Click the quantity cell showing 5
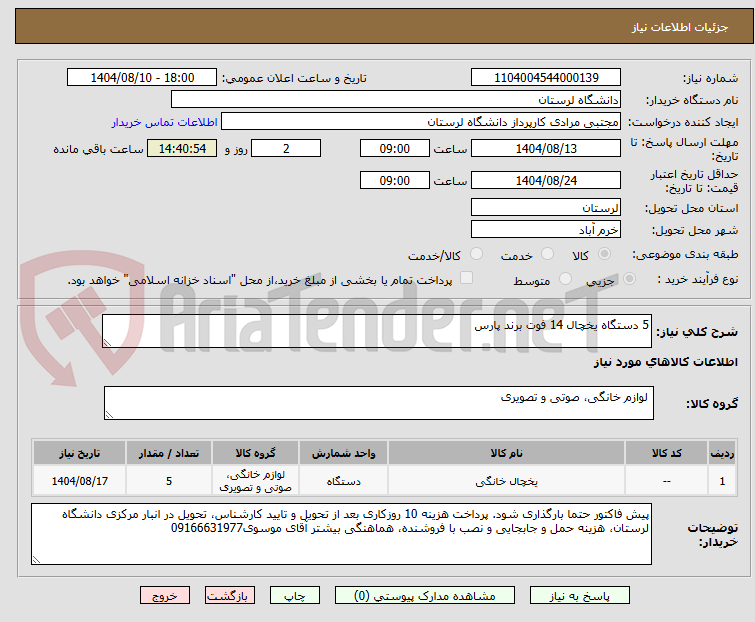The width and height of the screenshot is (755, 622). tap(169, 481)
